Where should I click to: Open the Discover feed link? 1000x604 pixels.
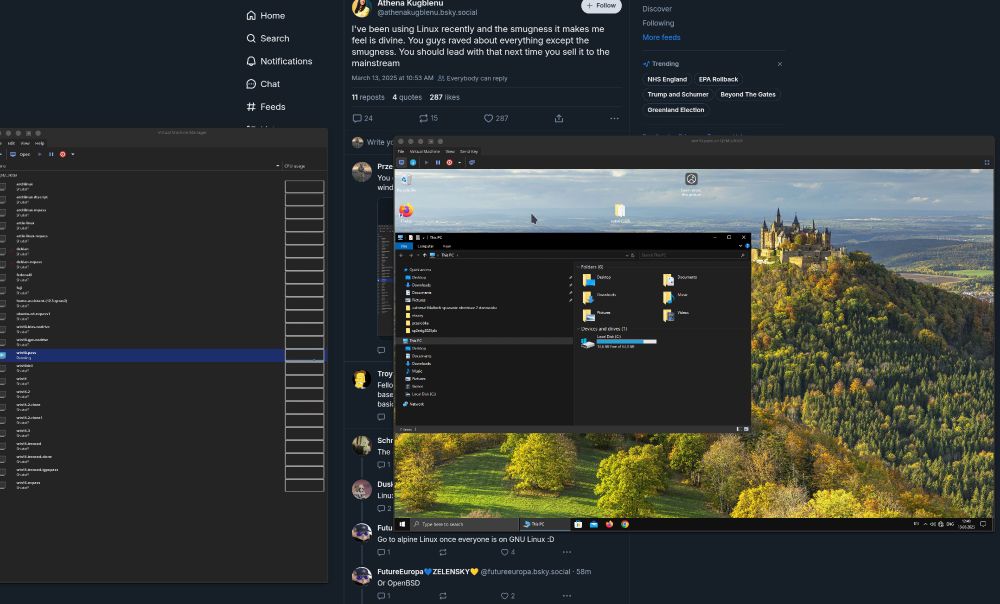pos(657,9)
